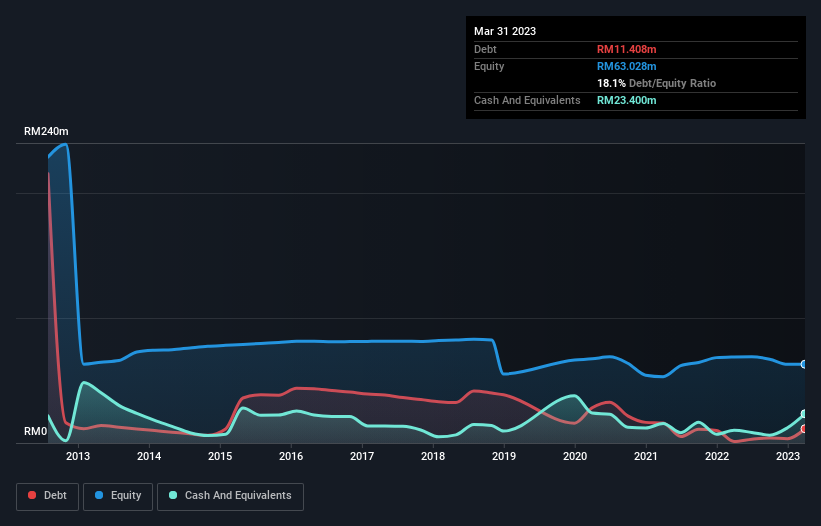This screenshot has height=526, width=821.
Task: Click the blue Equity legend dot
Action: (x=99, y=495)
